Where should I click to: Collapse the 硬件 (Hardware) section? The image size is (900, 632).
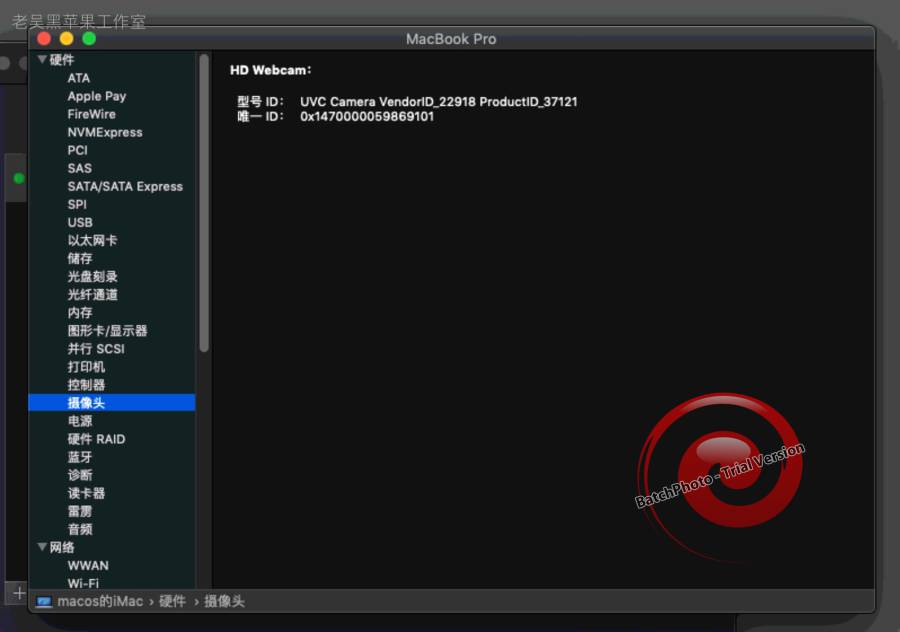[x=42, y=59]
